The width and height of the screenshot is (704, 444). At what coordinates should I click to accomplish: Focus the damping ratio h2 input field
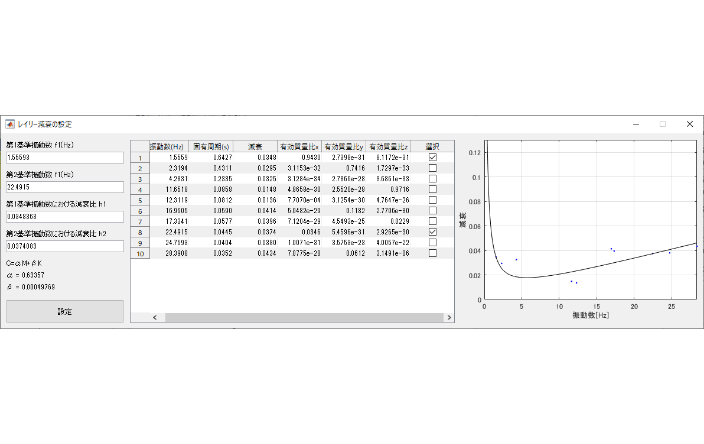tap(65, 244)
